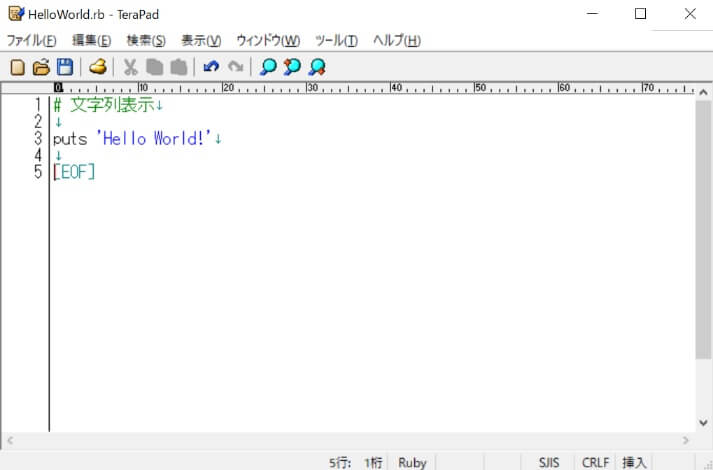The width and height of the screenshot is (713, 470).
Task: Click the horizontal scrollbar right arrow
Action: coord(686,440)
